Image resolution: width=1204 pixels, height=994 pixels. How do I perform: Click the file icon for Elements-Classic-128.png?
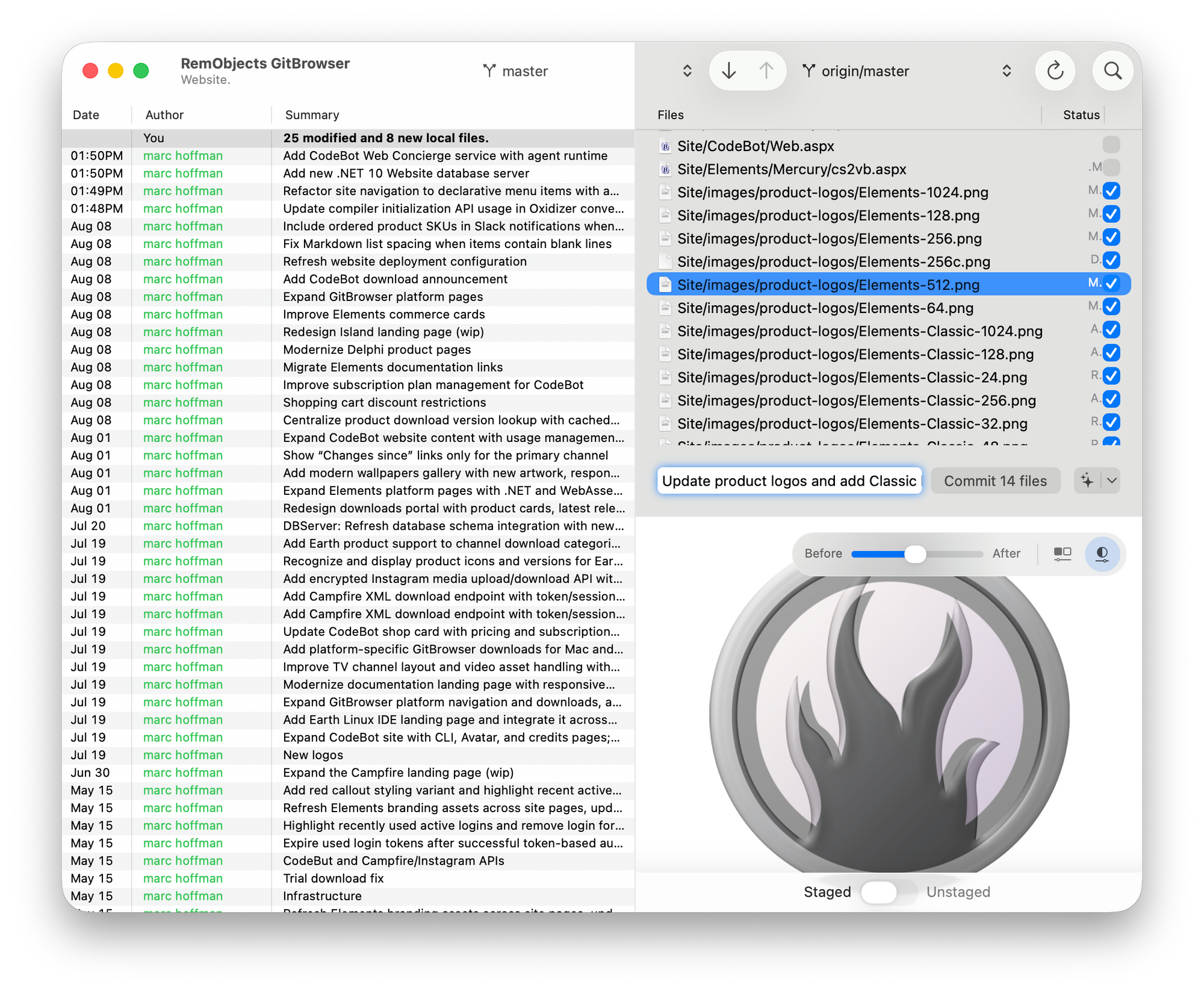tap(665, 354)
